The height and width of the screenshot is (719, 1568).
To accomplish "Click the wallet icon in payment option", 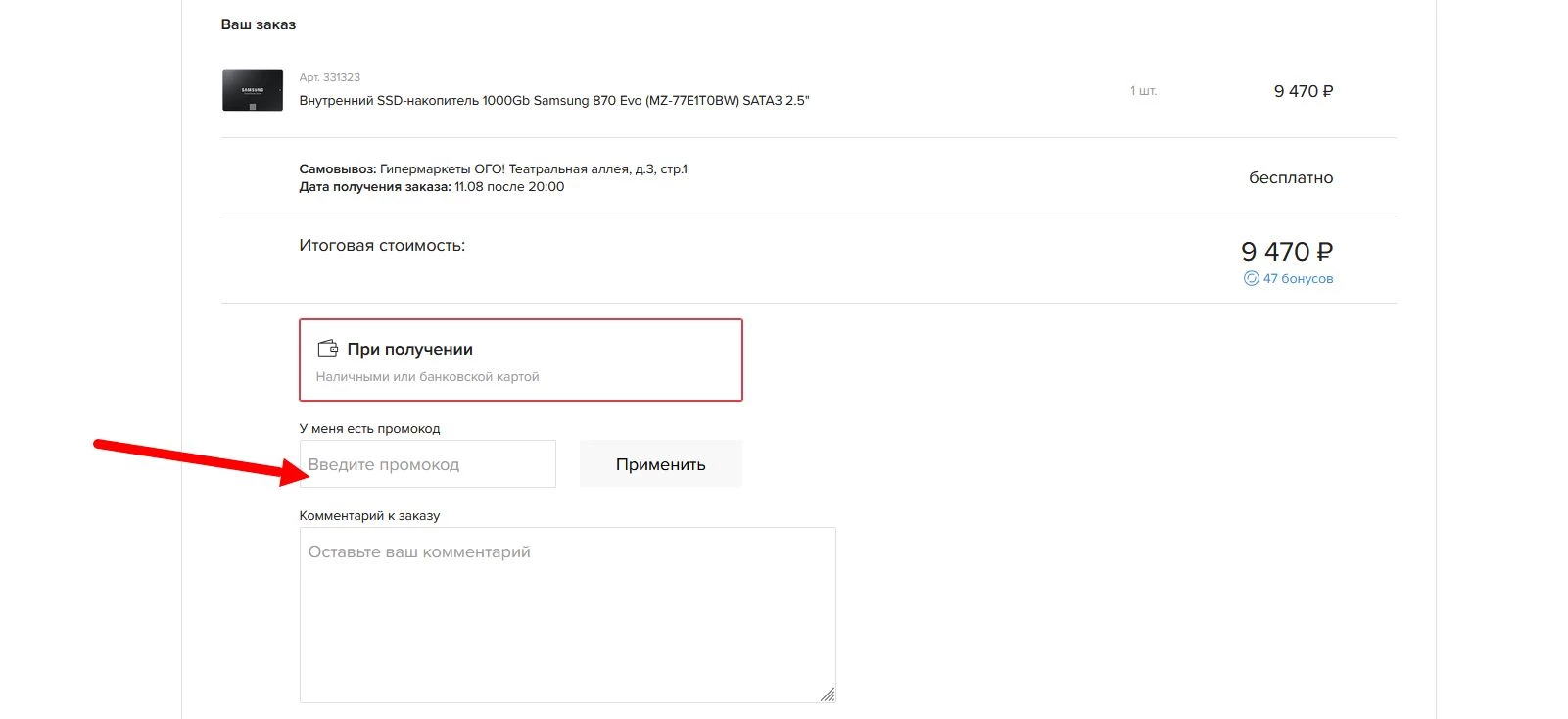I will pyautogui.click(x=328, y=349).
